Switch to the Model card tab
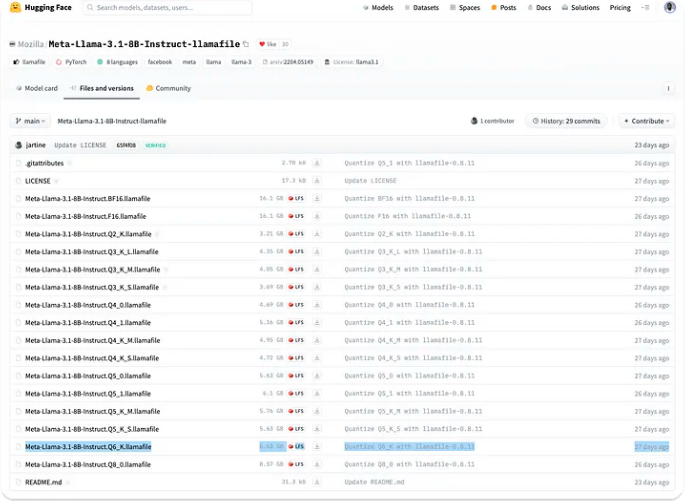687x501 pixels. [x=37, y=88]
